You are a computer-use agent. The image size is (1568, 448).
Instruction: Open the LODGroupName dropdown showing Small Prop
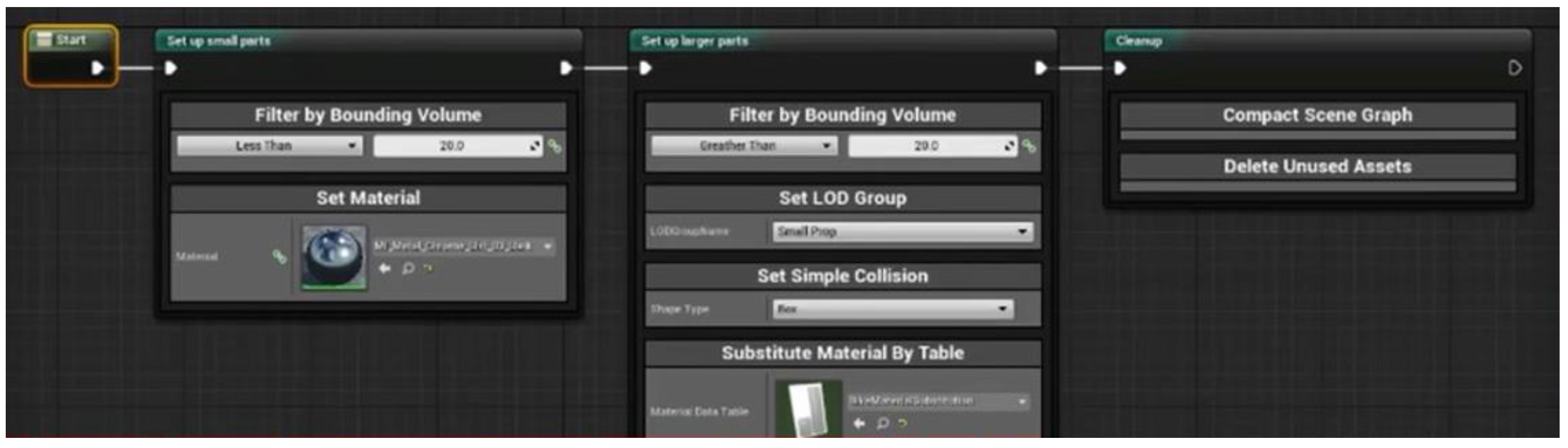[903, 232]
